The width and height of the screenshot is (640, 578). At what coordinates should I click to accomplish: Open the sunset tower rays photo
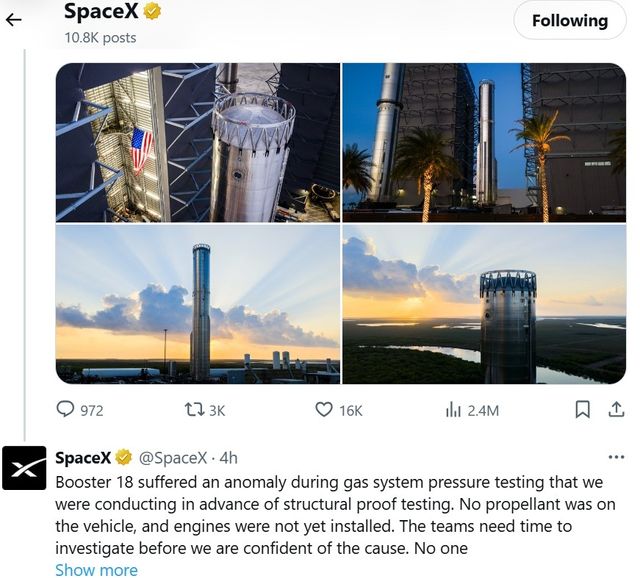point(198,304)
